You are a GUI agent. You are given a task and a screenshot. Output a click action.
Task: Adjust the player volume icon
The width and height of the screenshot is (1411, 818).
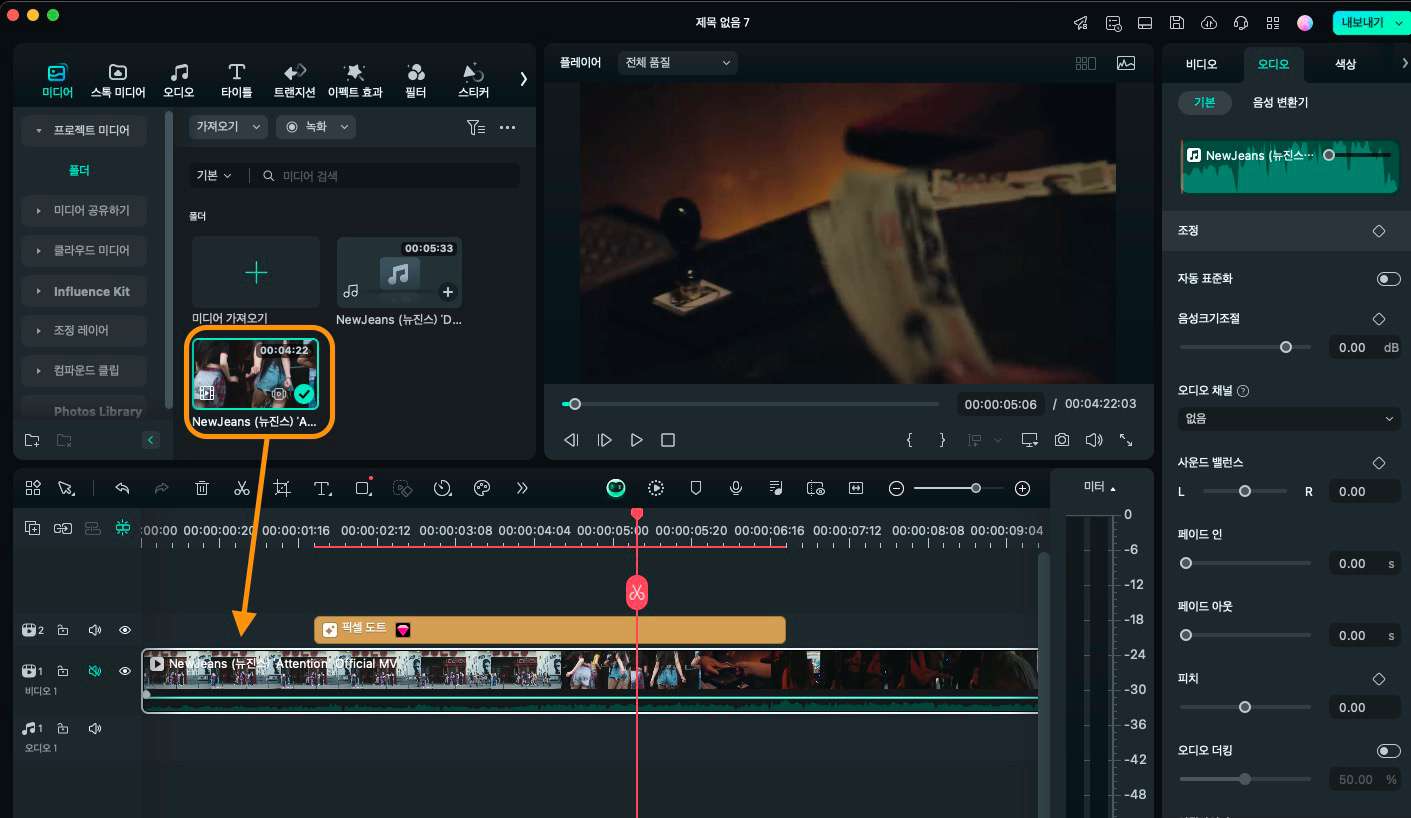[1094, 440]
